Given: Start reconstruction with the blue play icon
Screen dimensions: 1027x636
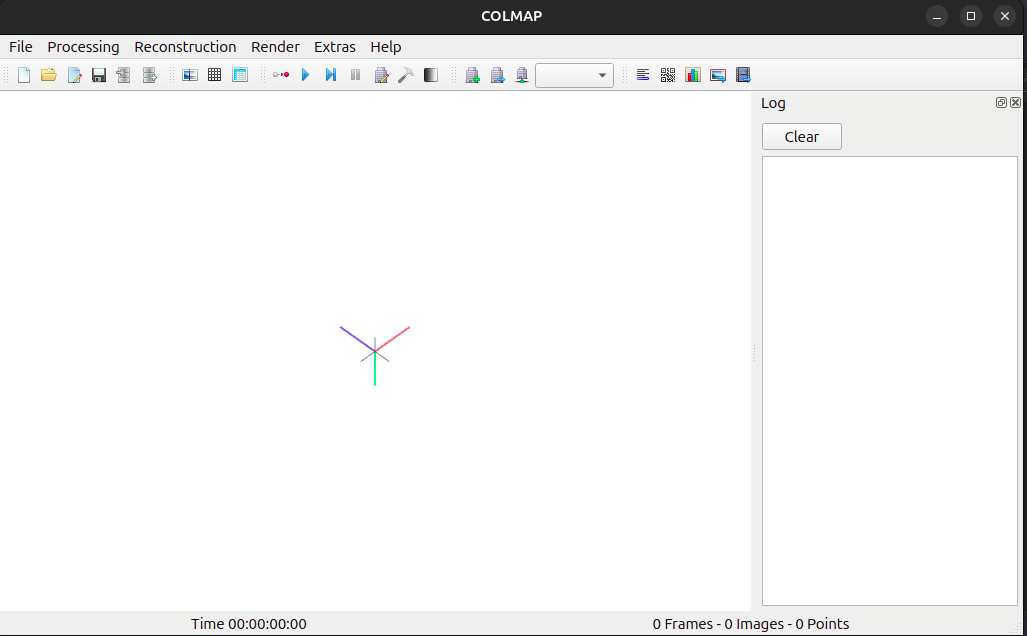Looking at the screenshot, I should [x=305, y=75].
